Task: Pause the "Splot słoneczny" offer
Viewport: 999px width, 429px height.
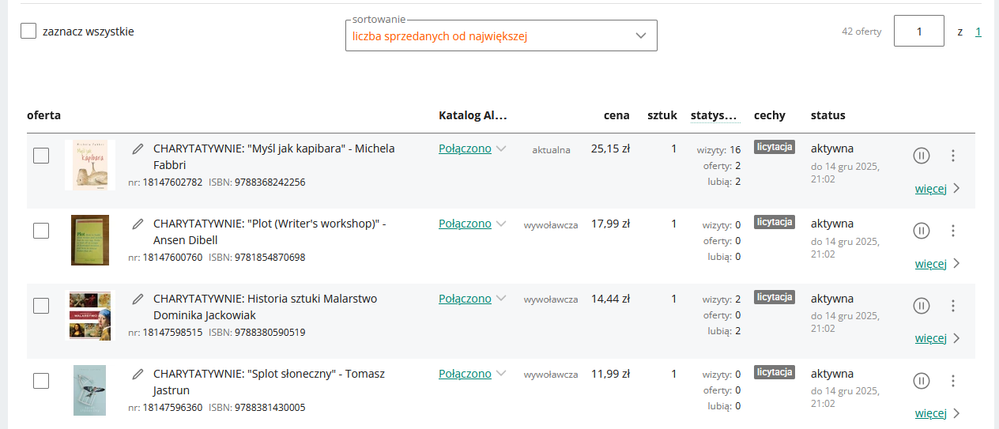Action: pos(921,381)
